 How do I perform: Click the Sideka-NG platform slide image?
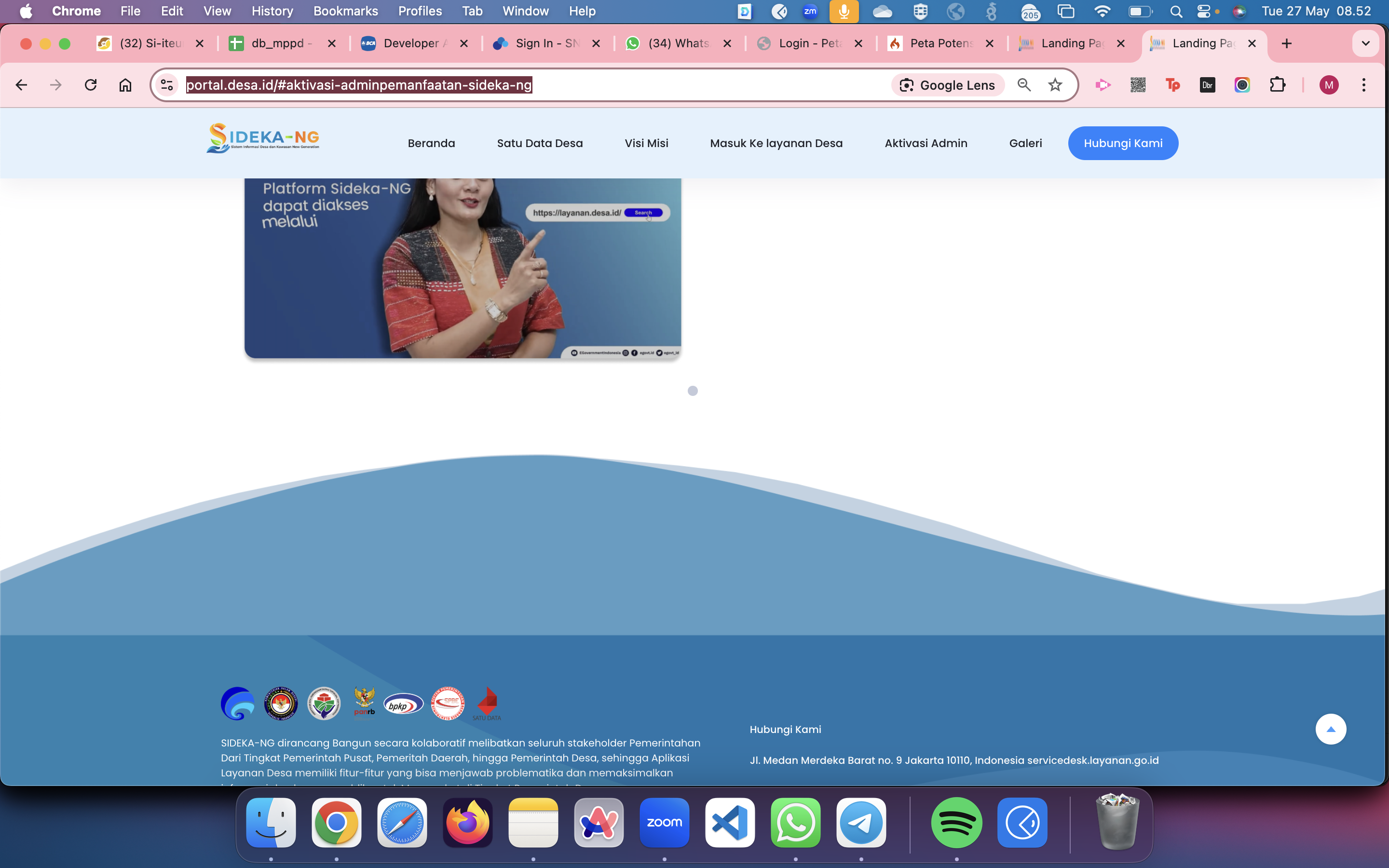pos(463,268)
